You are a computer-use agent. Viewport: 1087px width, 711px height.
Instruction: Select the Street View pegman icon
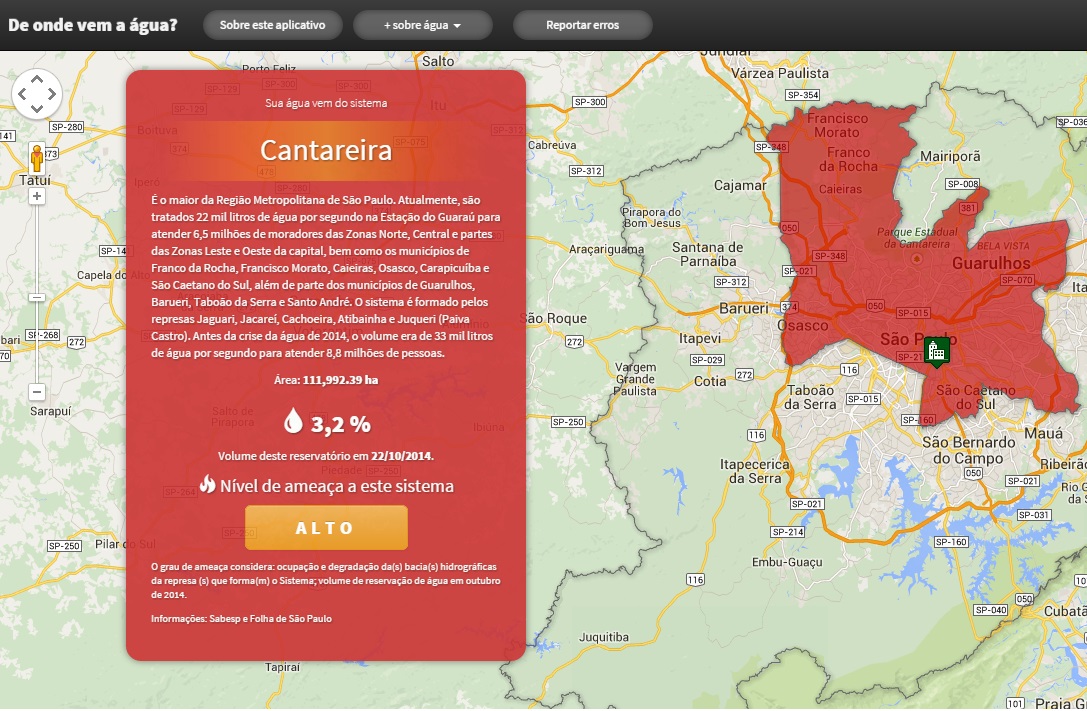click(x=37, y=159)
